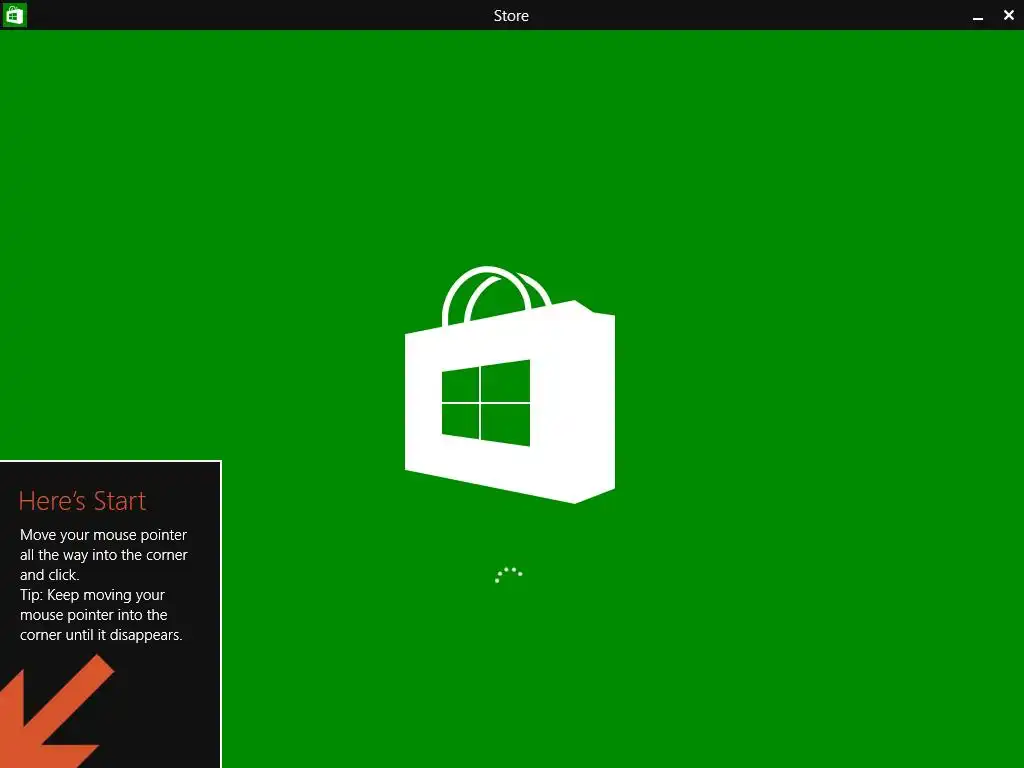
Task: Click the "Tip: Keep moving your" line
Action: tap(92, 595)
